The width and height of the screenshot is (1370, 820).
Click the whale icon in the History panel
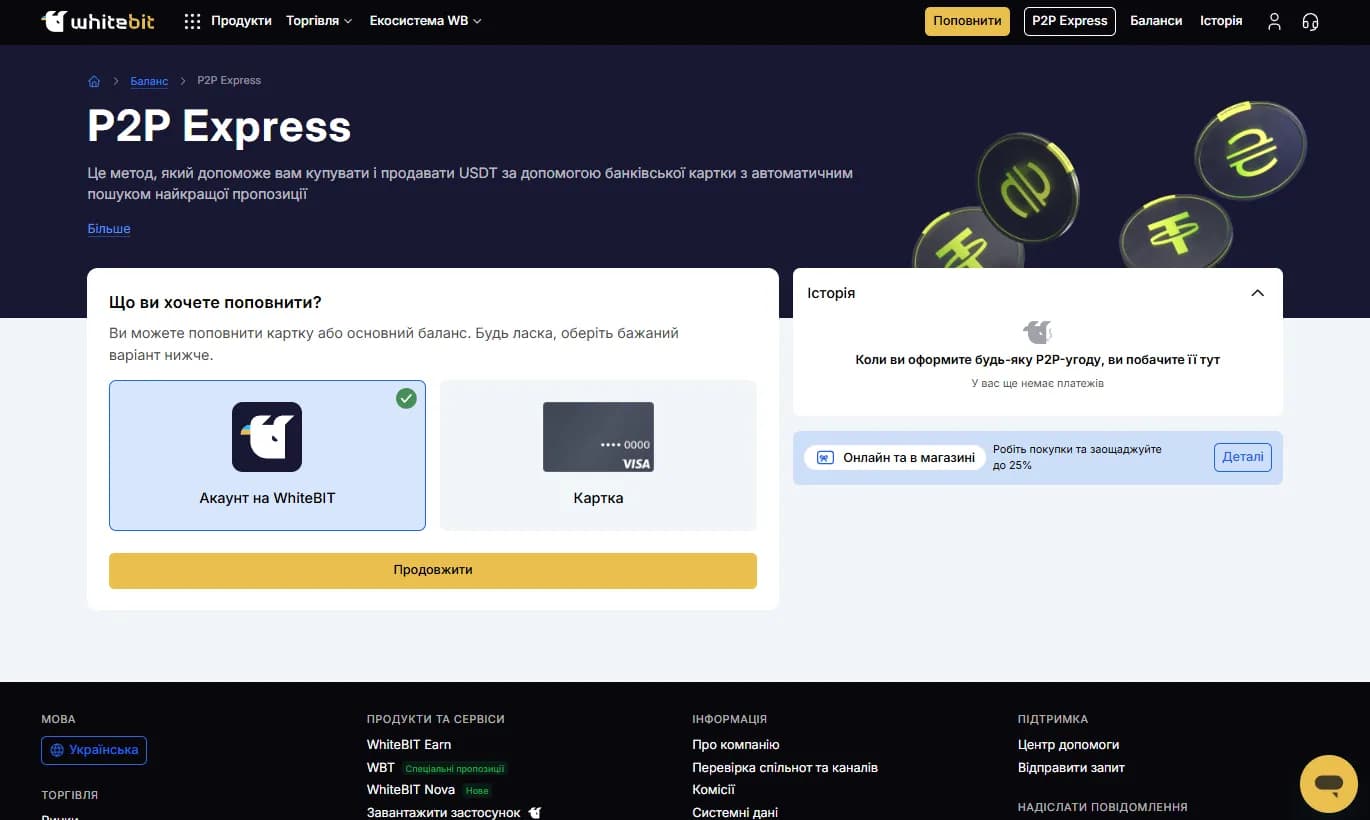(1037, 332)
